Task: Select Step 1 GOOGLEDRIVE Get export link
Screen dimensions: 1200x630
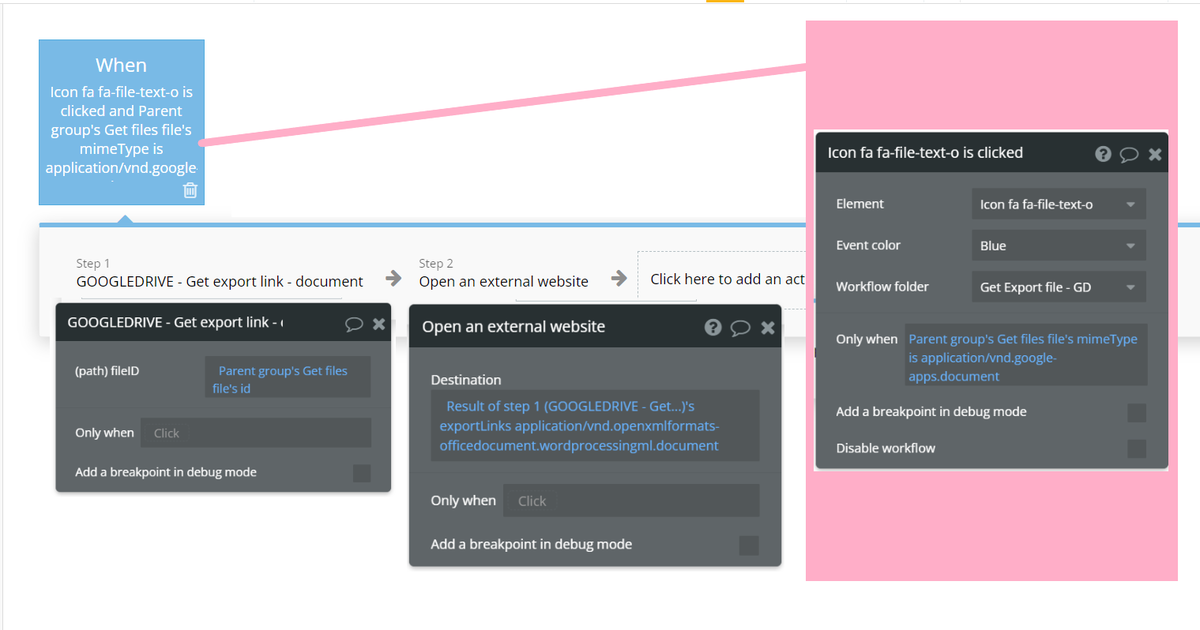Action: tap(220, 273)
